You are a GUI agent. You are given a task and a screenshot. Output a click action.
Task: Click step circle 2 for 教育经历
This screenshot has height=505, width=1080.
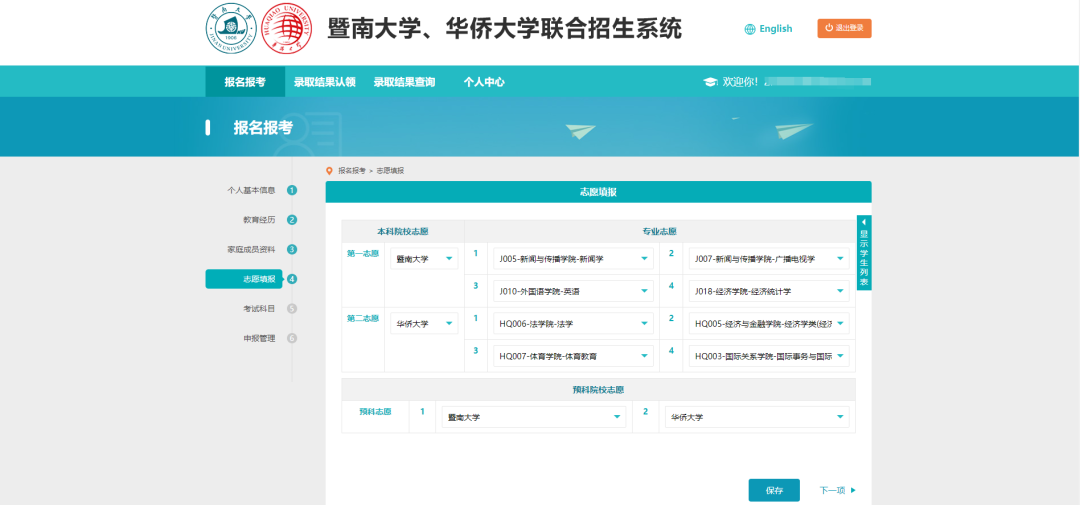point(292,220)
